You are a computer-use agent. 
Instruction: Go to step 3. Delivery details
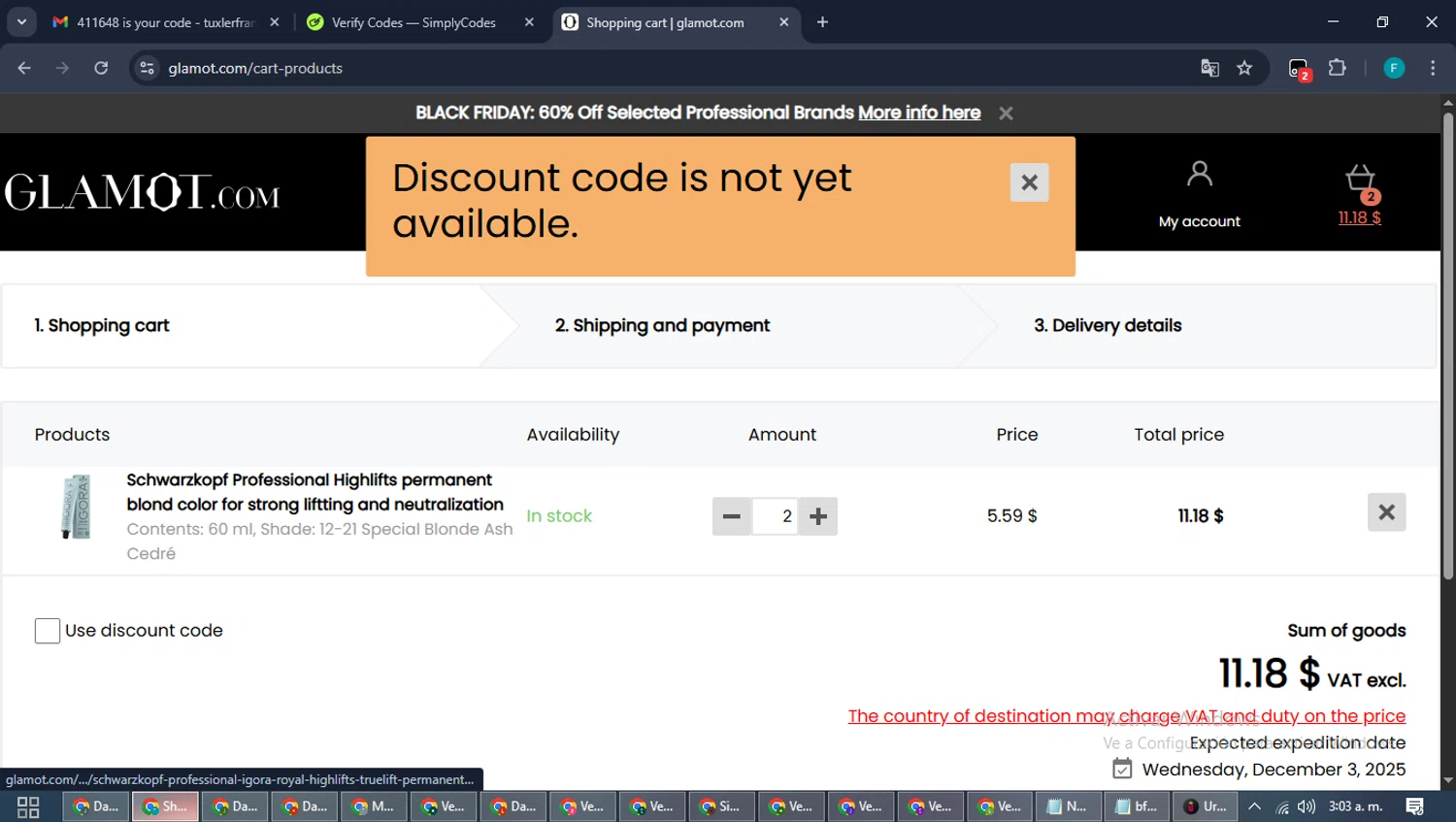(1108, 325)
